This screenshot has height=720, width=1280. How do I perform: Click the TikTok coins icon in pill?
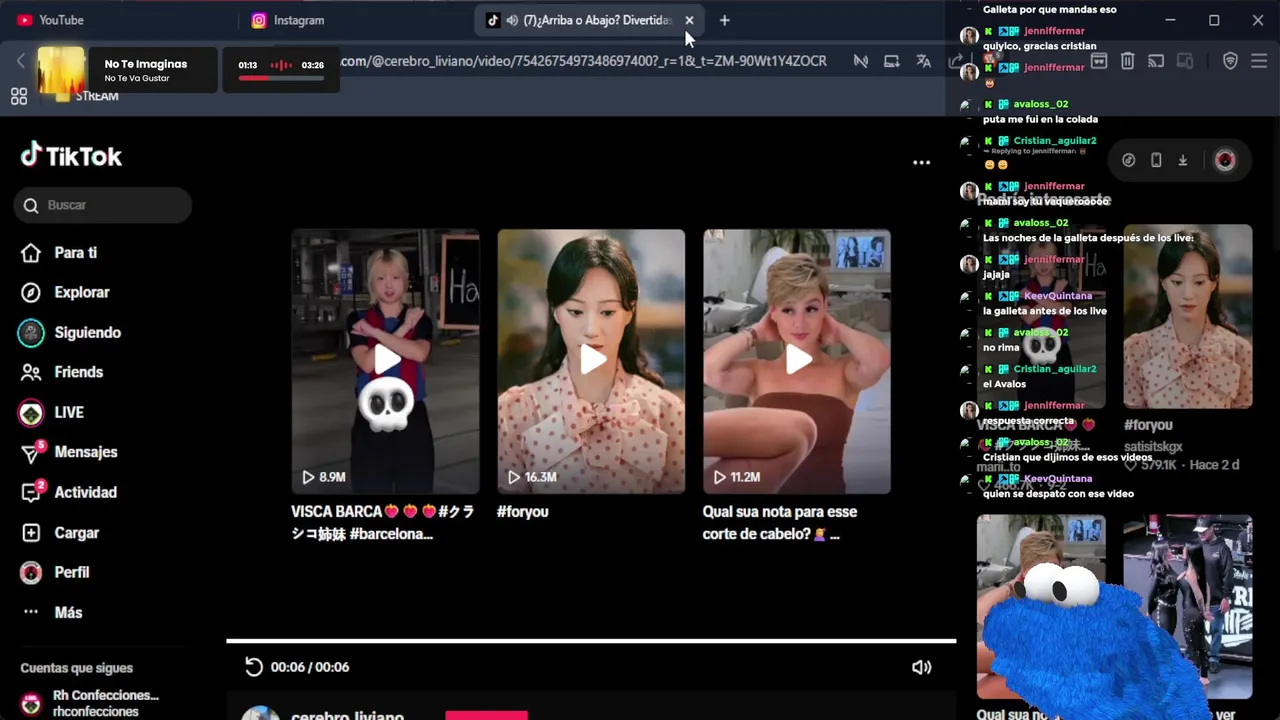1129,160
